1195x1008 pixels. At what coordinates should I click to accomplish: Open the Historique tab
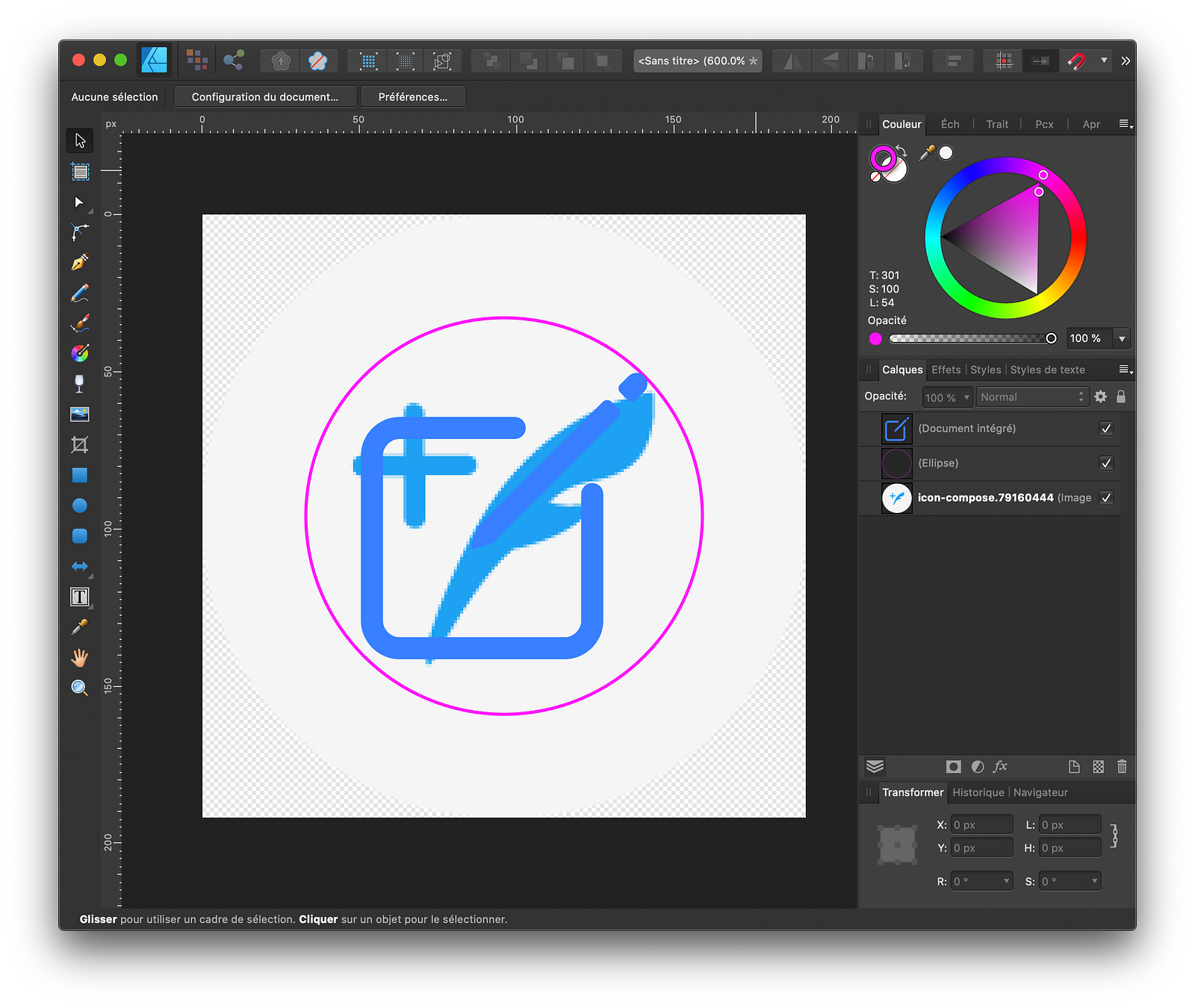[x=978, y=792]
